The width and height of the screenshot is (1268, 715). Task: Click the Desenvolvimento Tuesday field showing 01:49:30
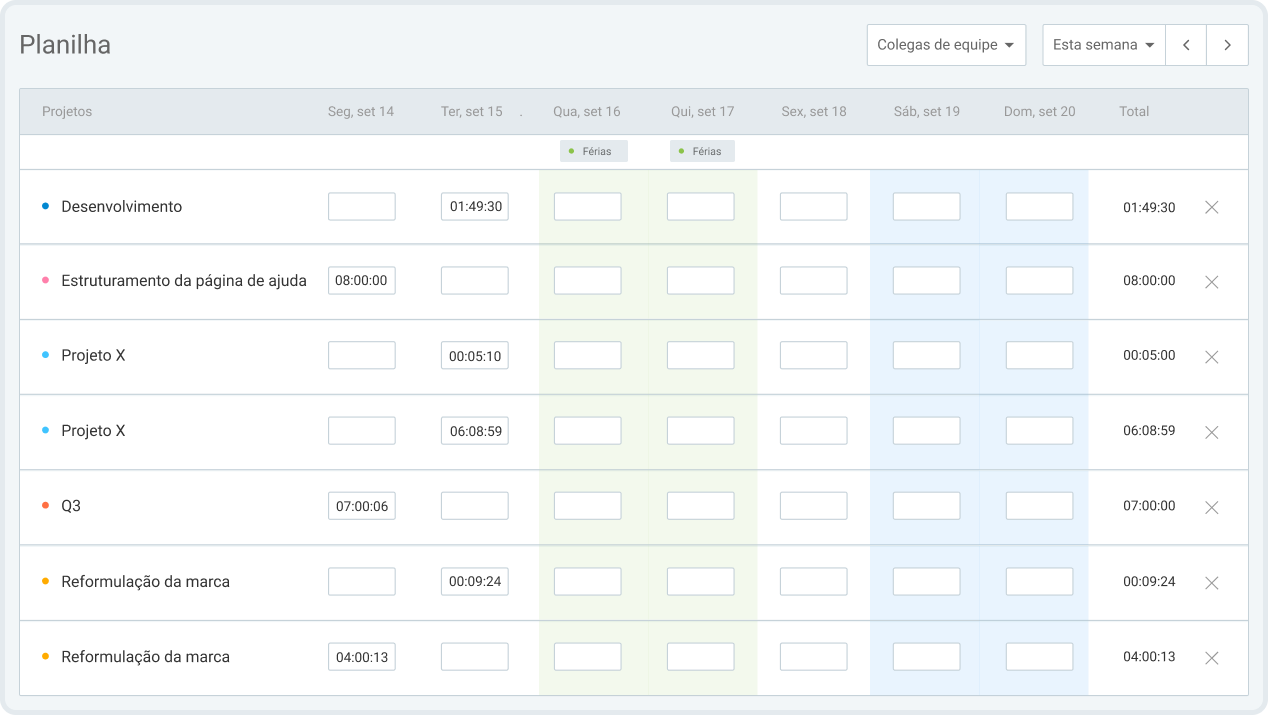[x=475, y=207]
